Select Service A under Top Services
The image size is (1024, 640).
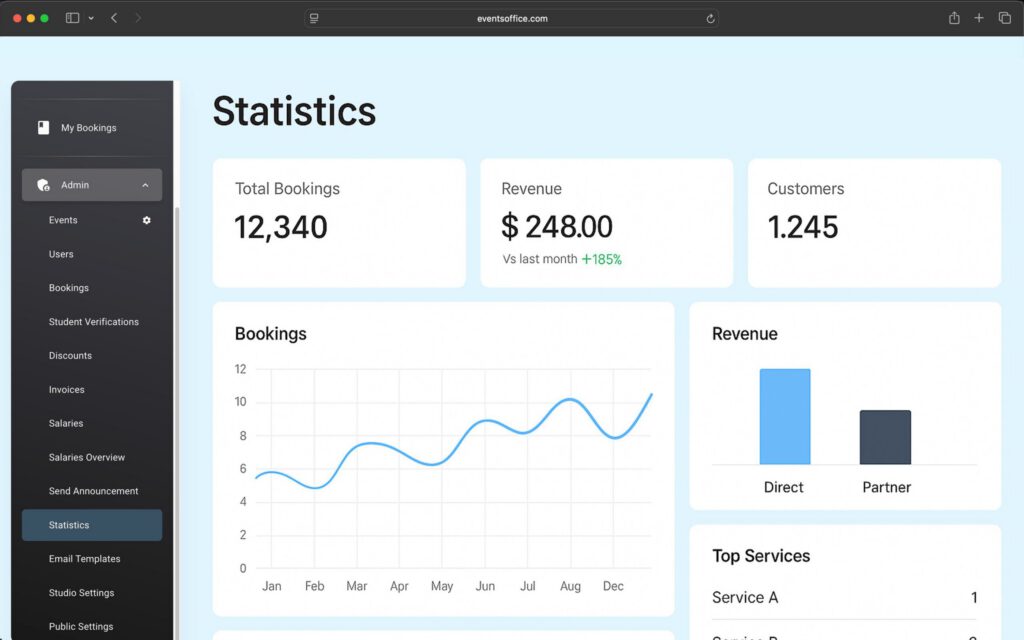point(745,597)
